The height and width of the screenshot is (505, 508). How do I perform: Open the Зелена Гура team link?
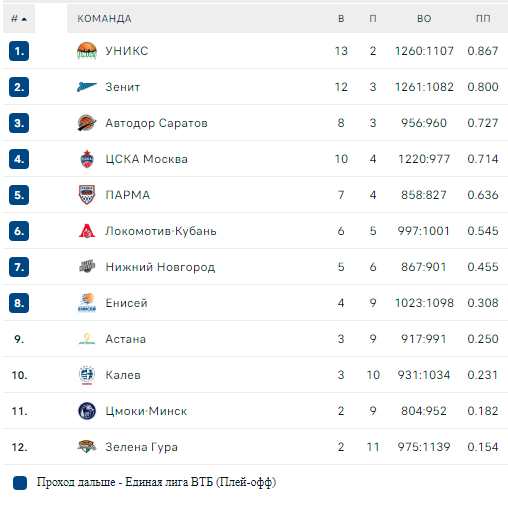[141, 447]
